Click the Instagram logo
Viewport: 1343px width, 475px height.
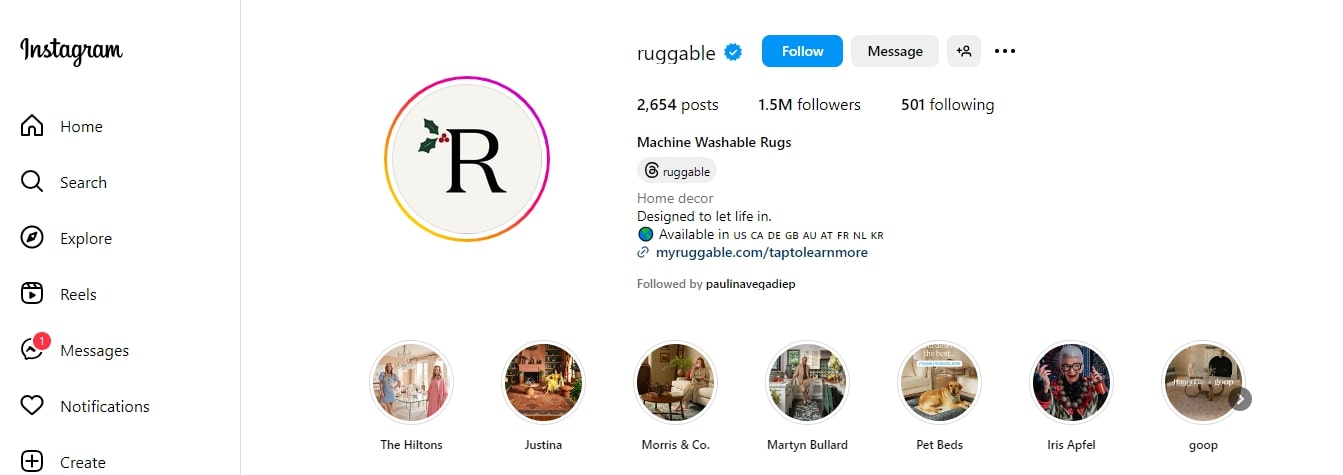pyautogui.click(x=71, y=50)
